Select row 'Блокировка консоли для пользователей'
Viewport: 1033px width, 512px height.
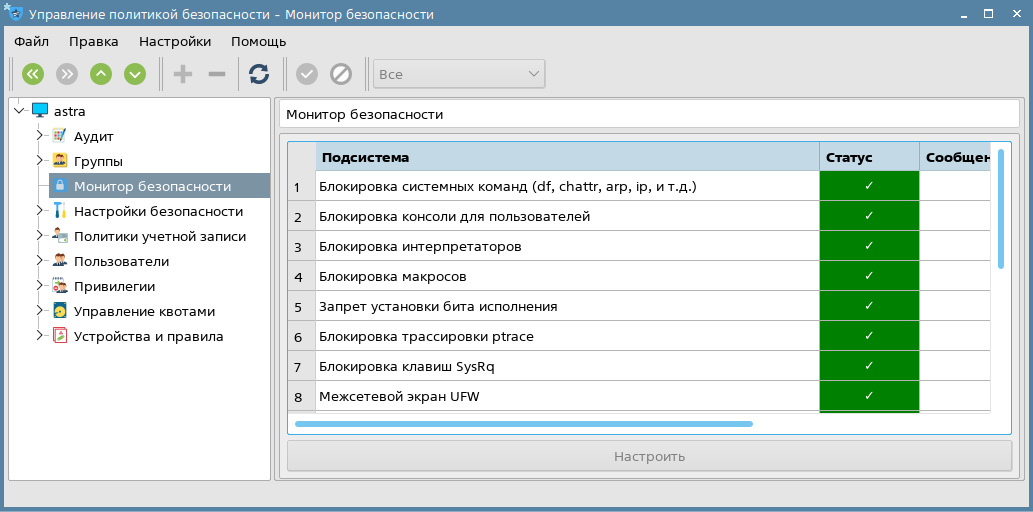pyautogui.click(x=567, y=216)
